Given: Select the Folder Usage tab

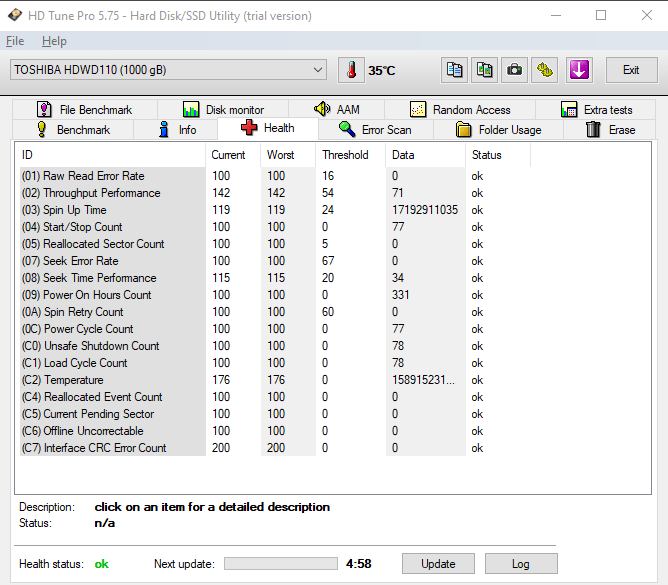Looking at the screenshot, I should [x=498, y=130].
